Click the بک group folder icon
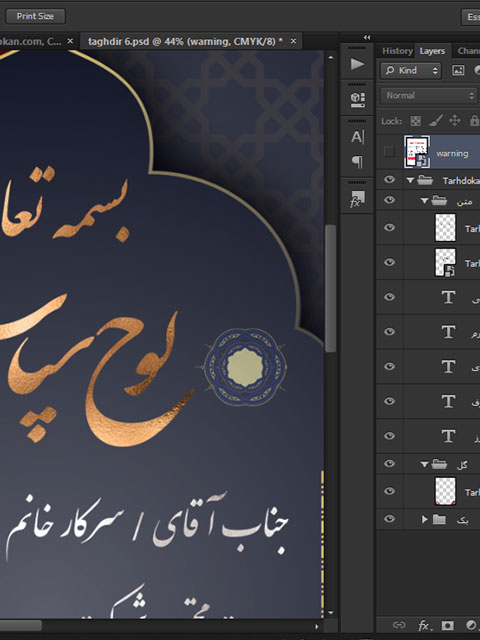480x640 pixels. [x=439, y=519]
